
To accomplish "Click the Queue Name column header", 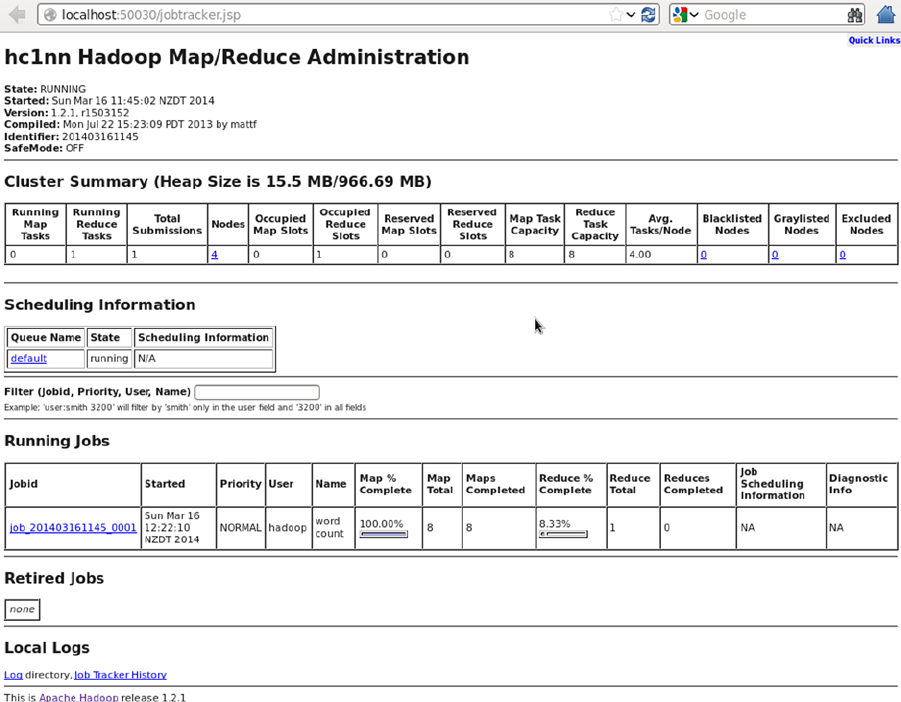I will click(46, 337).
